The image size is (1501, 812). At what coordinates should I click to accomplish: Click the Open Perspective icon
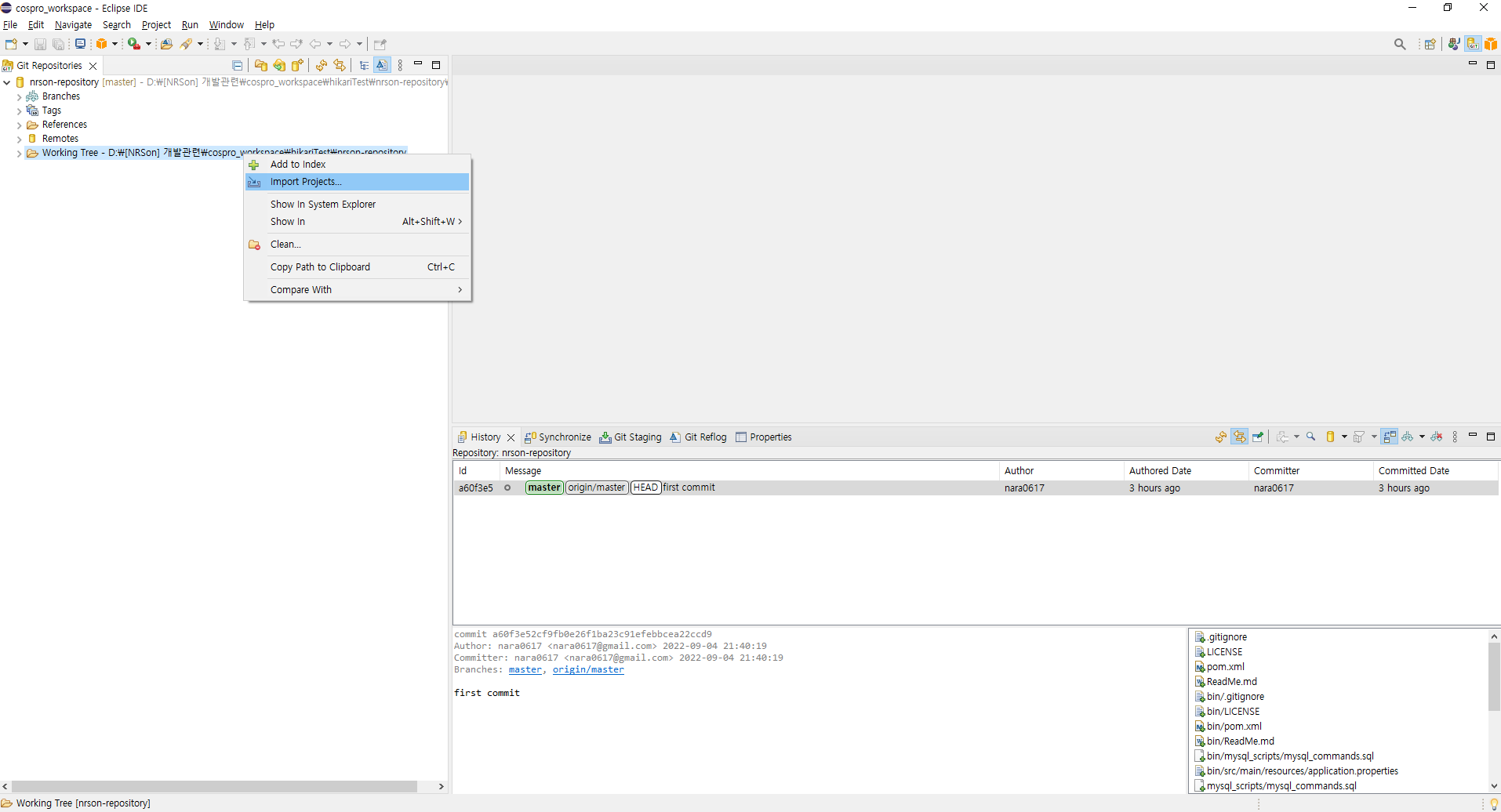click(1430, 44)
